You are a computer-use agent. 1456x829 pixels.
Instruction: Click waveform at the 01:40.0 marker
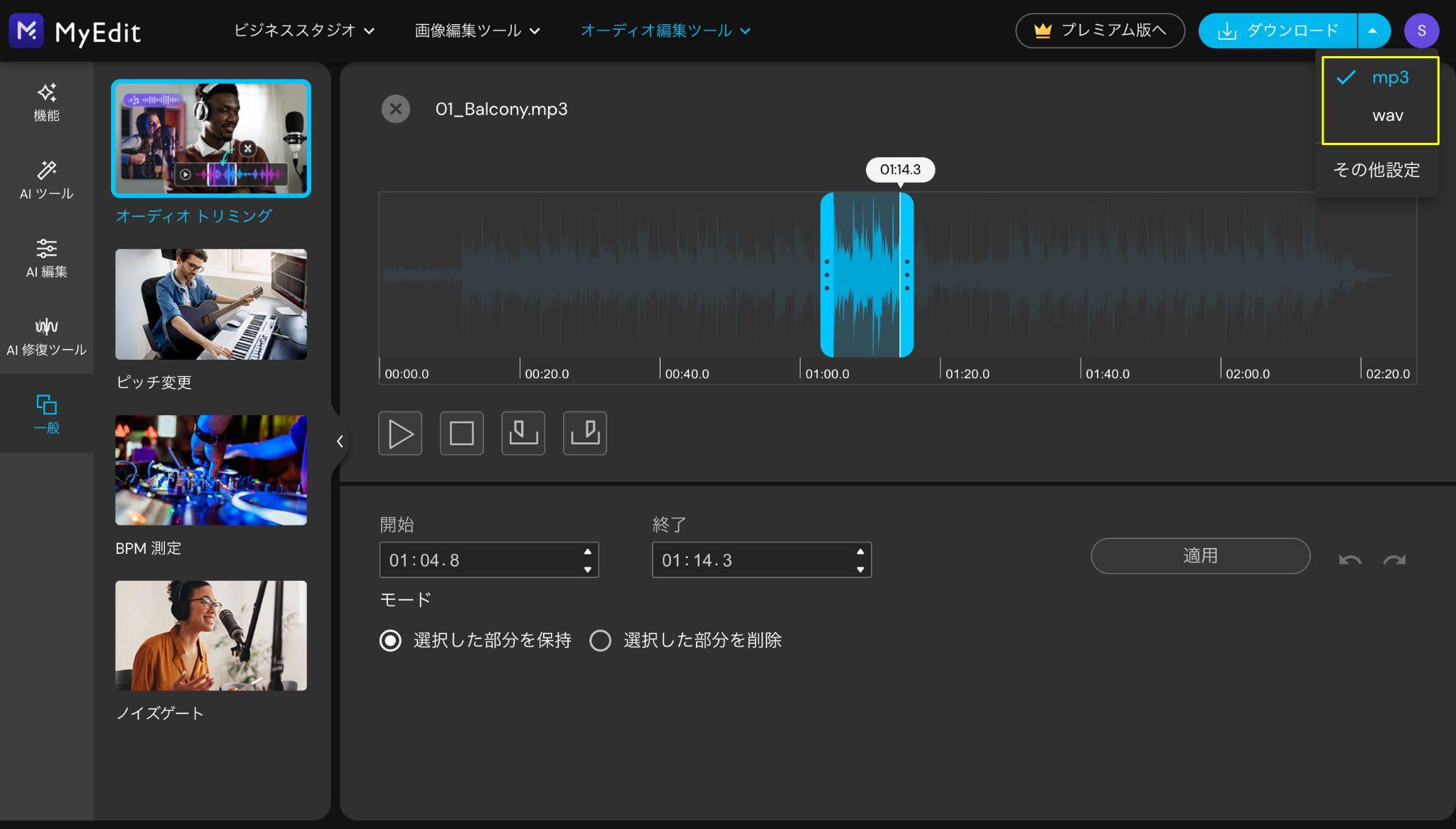[x=1081, y=275]
